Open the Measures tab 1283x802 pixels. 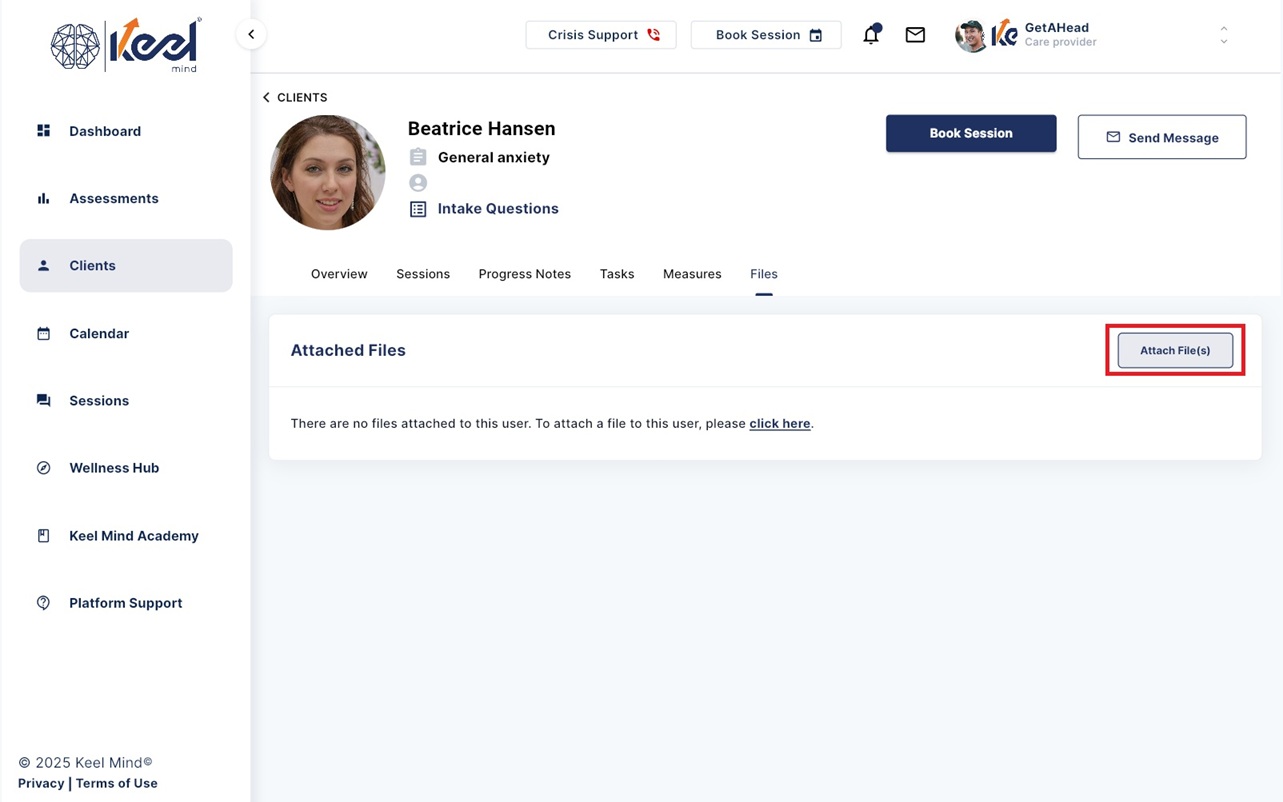692,274
